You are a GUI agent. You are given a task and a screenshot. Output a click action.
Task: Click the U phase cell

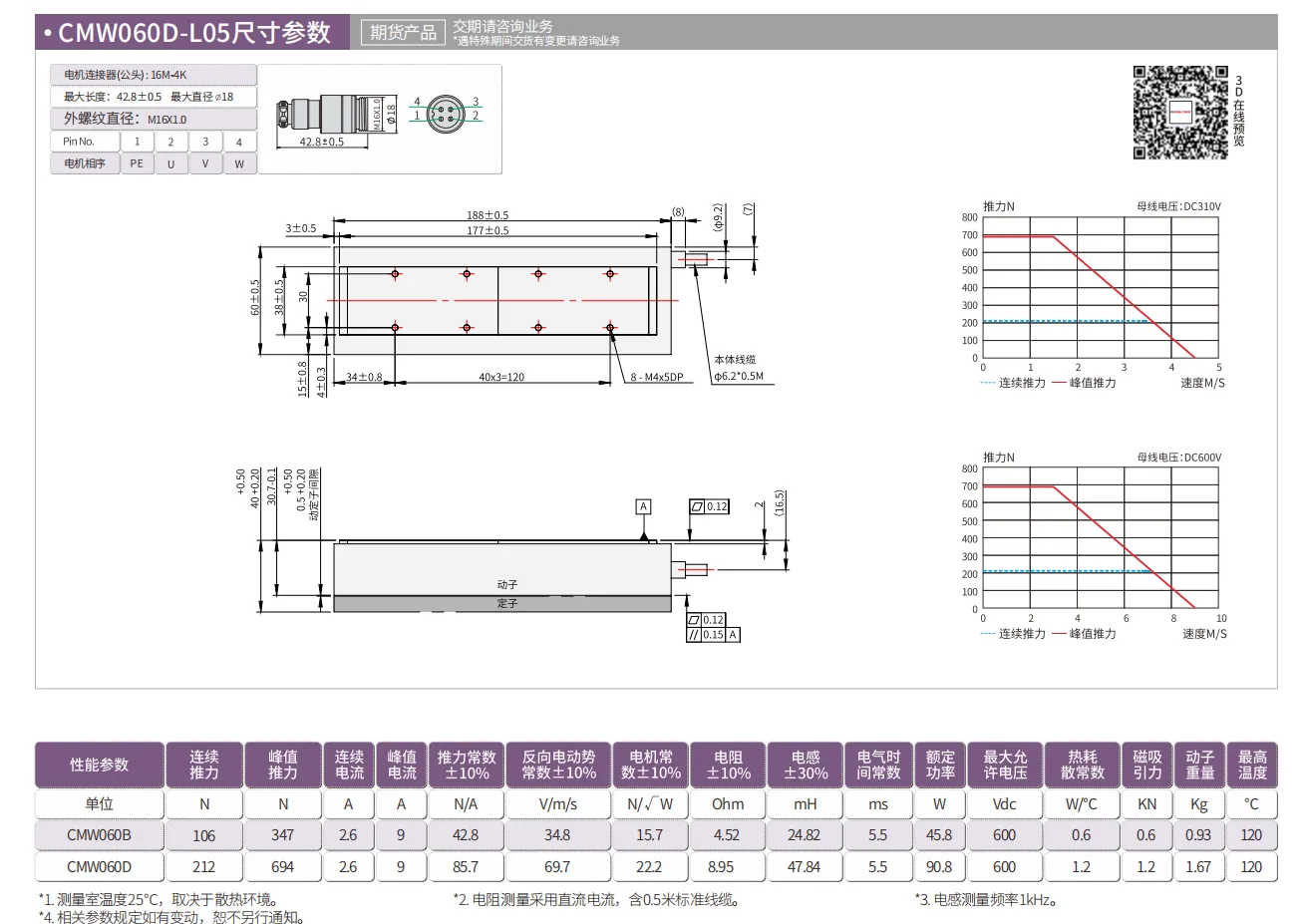(170, 163)
